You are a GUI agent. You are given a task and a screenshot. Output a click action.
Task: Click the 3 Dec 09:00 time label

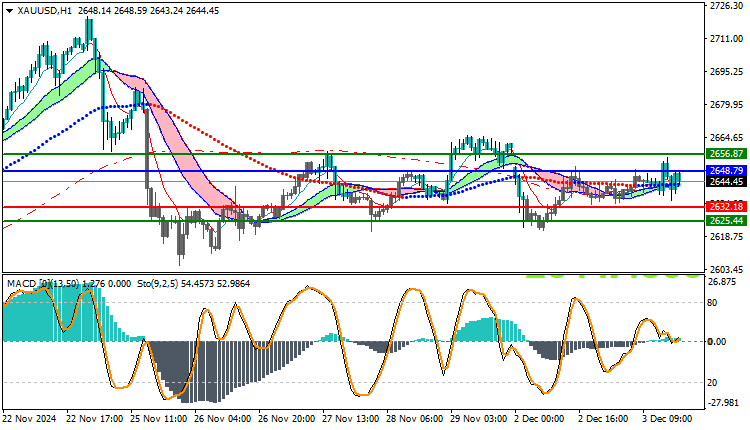click(x=667, y=419)
